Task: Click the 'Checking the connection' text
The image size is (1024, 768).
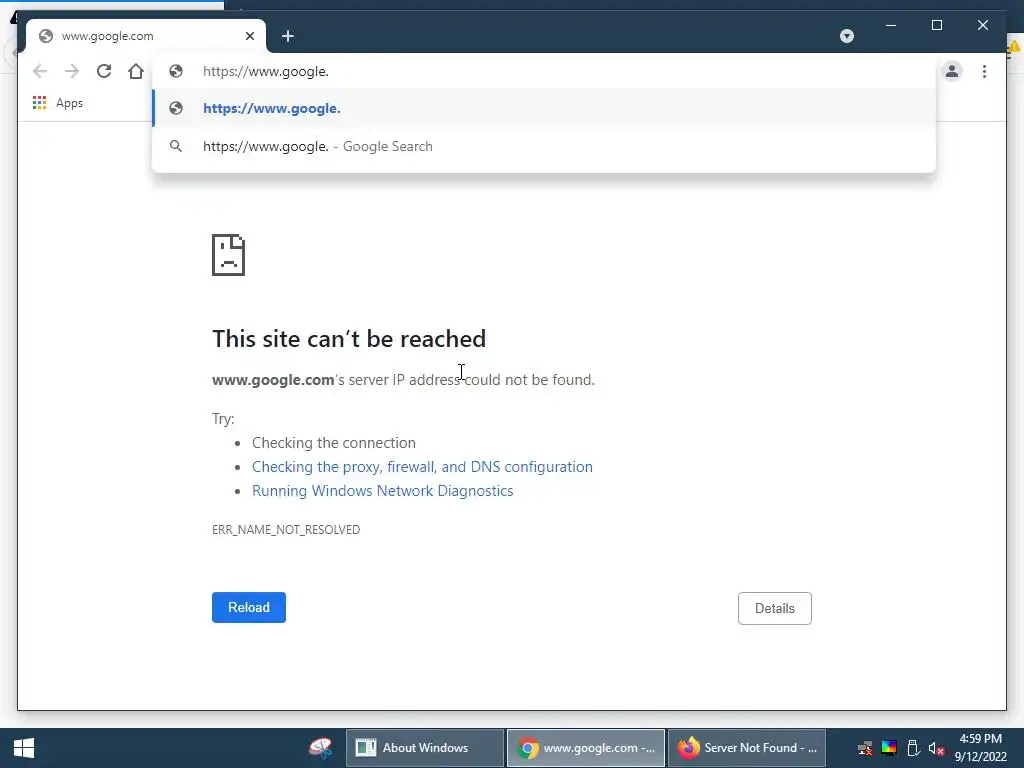Action: click(334, 443)
